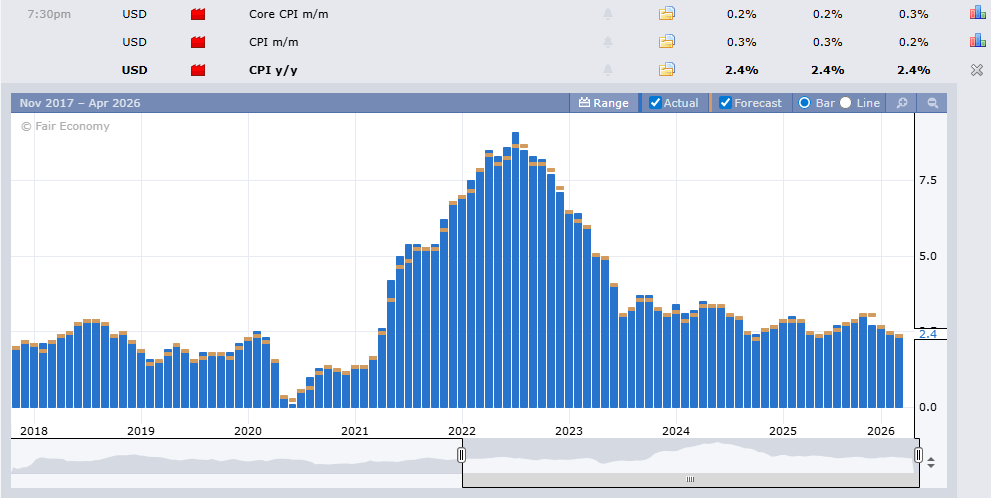Show the graph for CPI m/m
The height and width of the screenshot is (498, 991).
pyautogui.click(x=977, y=41)
